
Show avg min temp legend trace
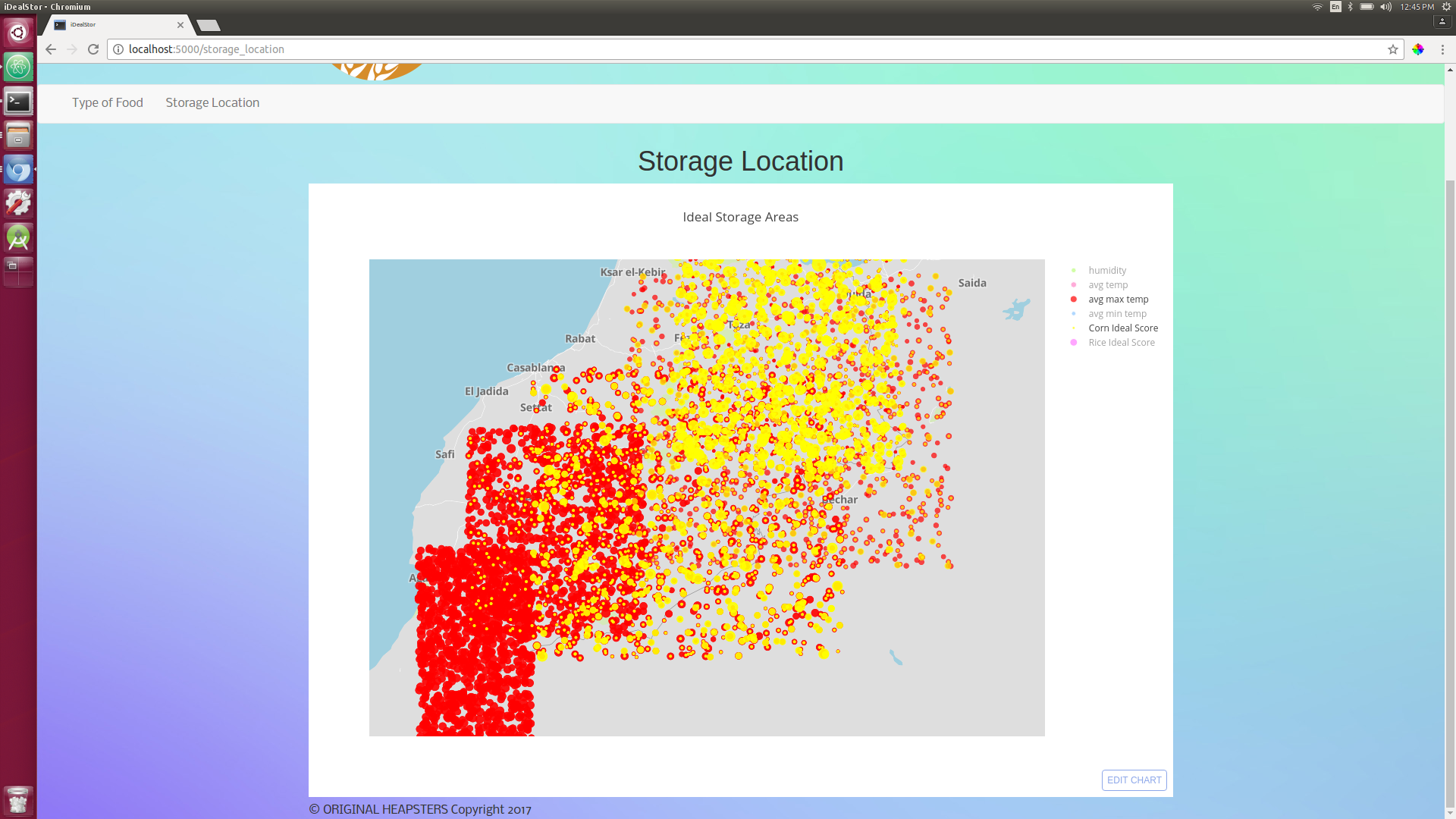(x=1116, y=314)
